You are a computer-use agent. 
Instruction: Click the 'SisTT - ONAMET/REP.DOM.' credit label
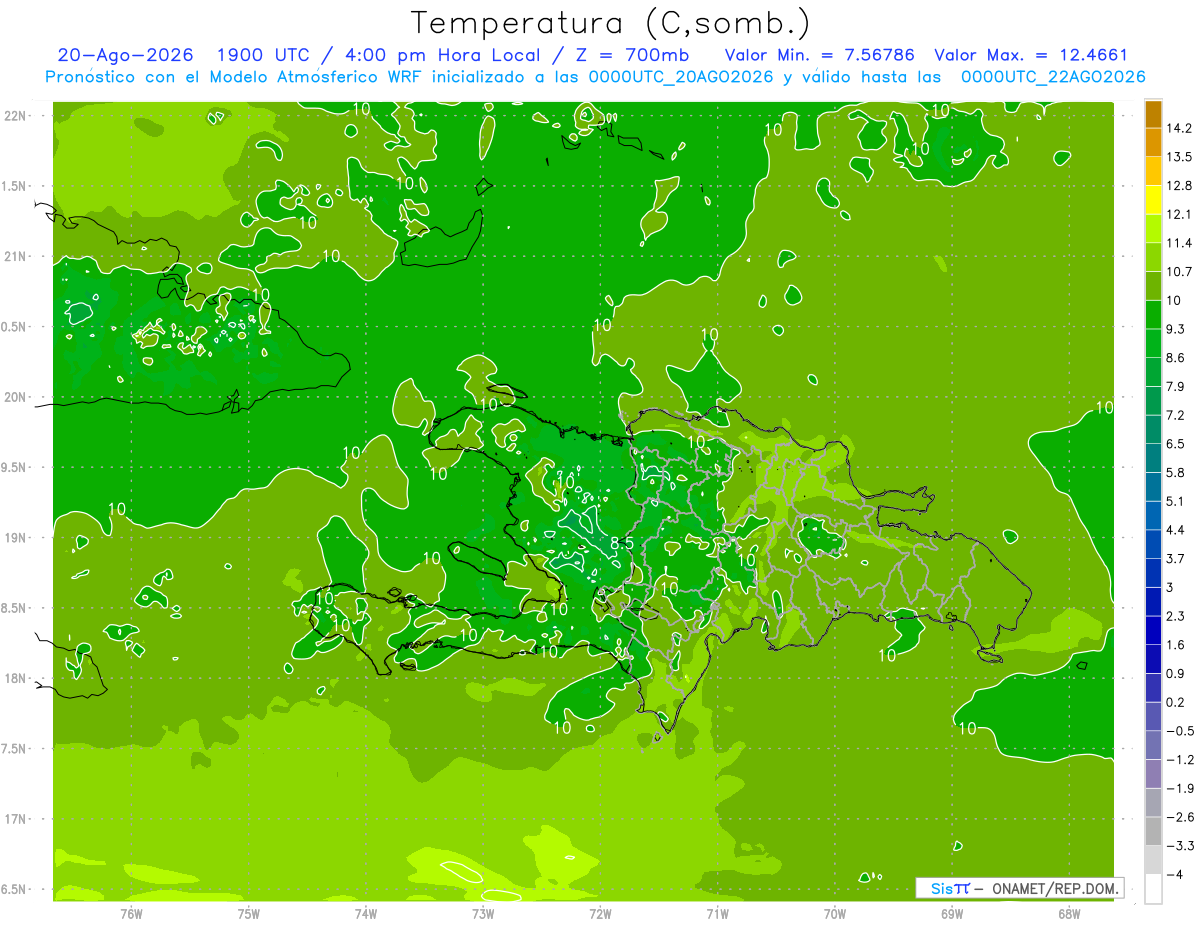point(1019,888)
